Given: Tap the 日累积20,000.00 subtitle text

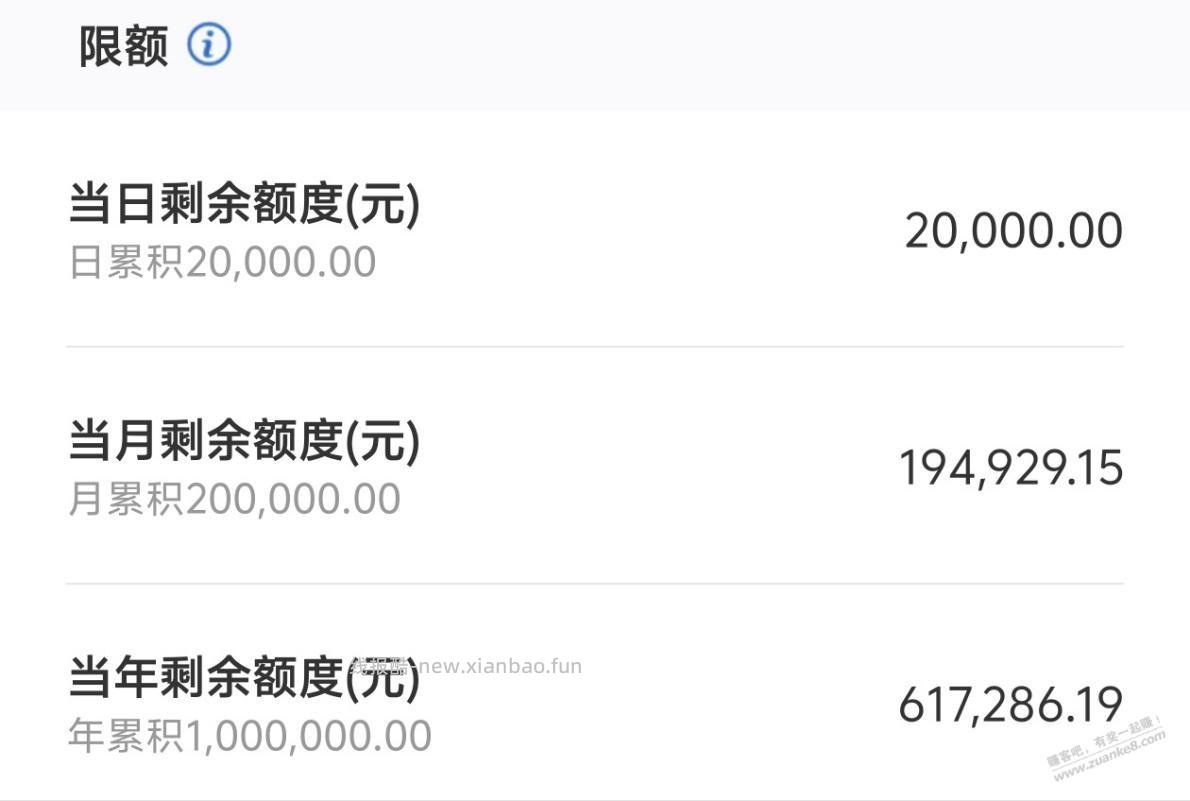Looking at the screenshot, I should (220, 261).
